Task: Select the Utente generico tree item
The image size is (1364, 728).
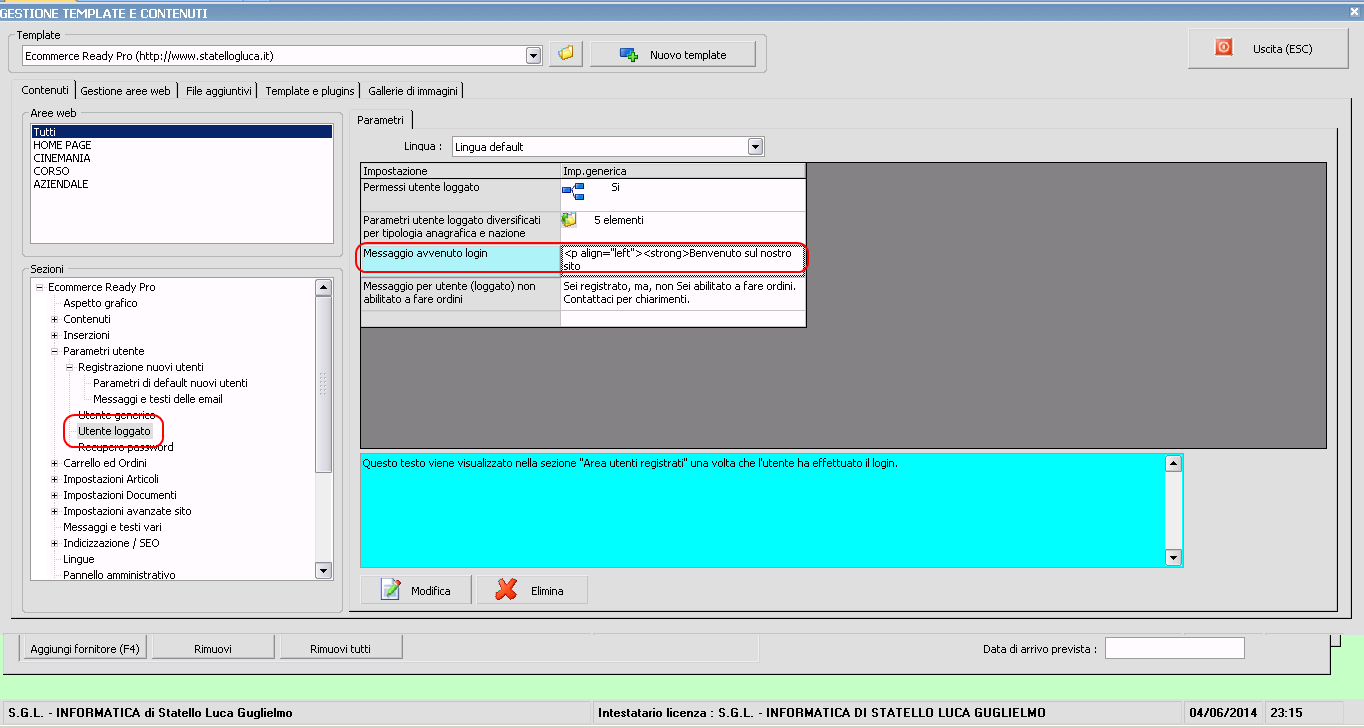Action: 116,415
